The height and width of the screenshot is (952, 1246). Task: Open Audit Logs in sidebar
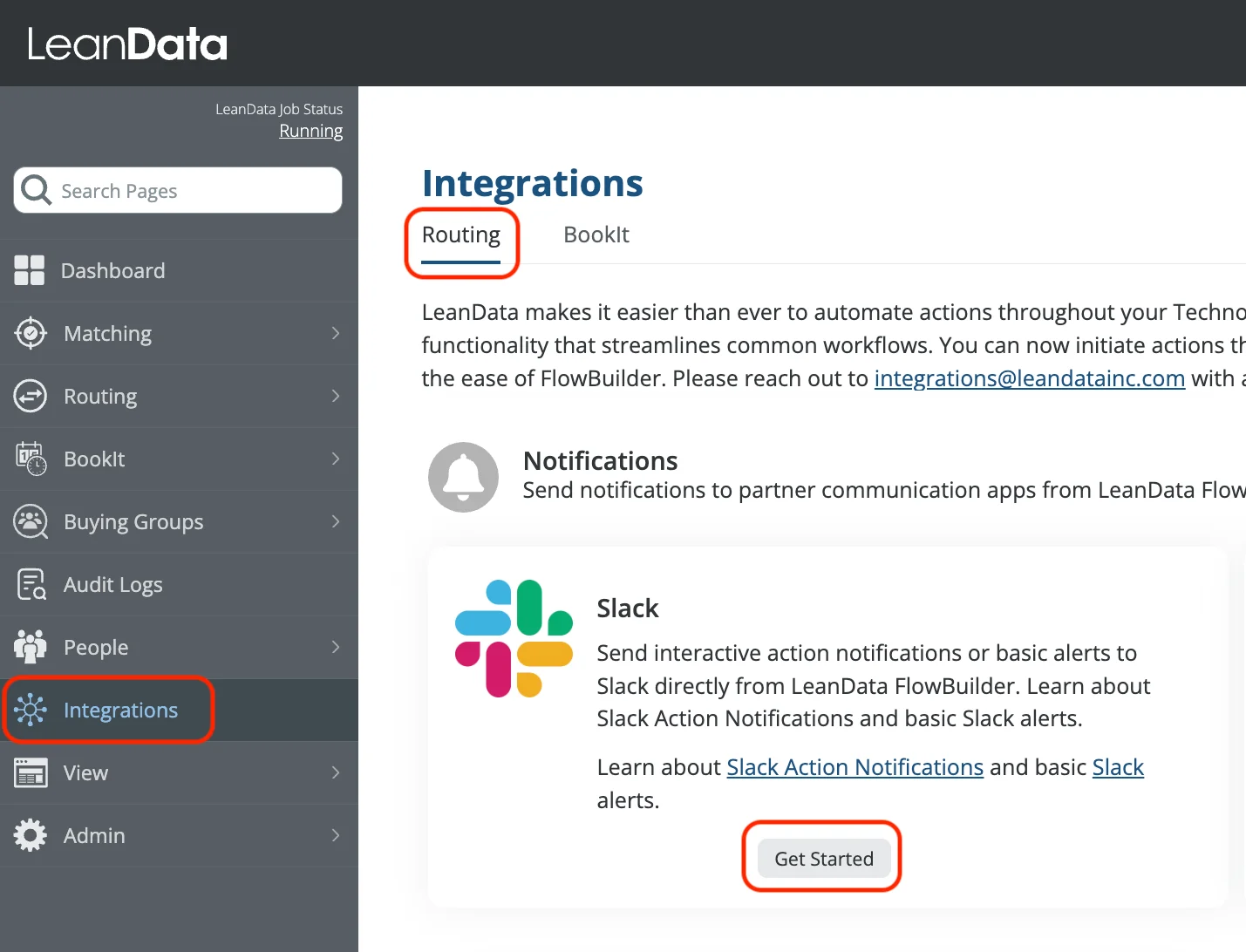(179, 584)
